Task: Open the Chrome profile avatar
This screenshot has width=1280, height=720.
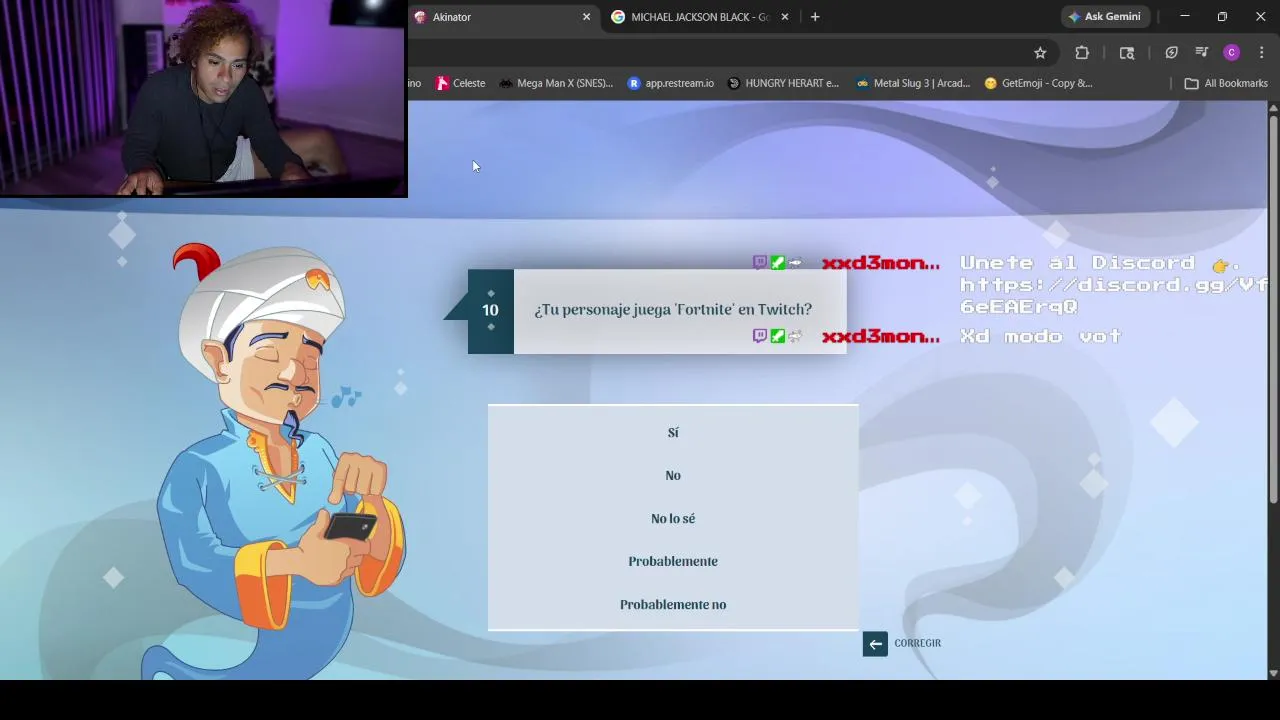Action: point(1232,53)
